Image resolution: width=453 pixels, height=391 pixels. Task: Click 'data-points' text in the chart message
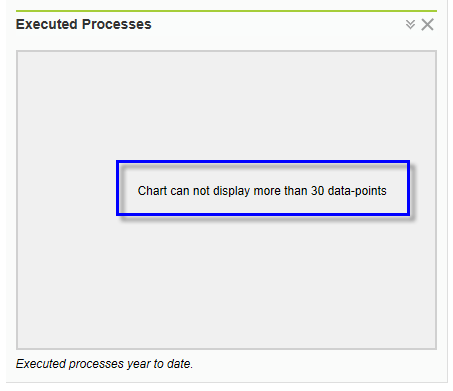[x=357, y=191]
